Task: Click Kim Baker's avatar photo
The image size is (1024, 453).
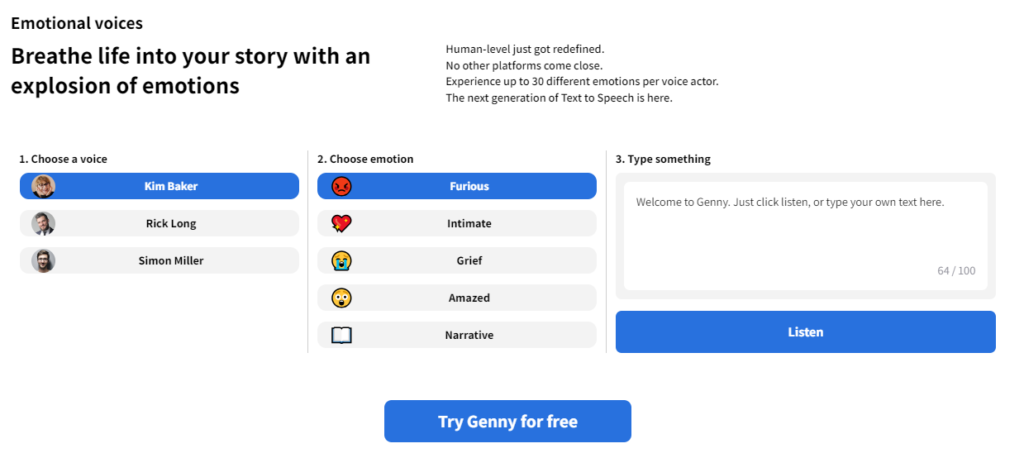Action: 43,186
